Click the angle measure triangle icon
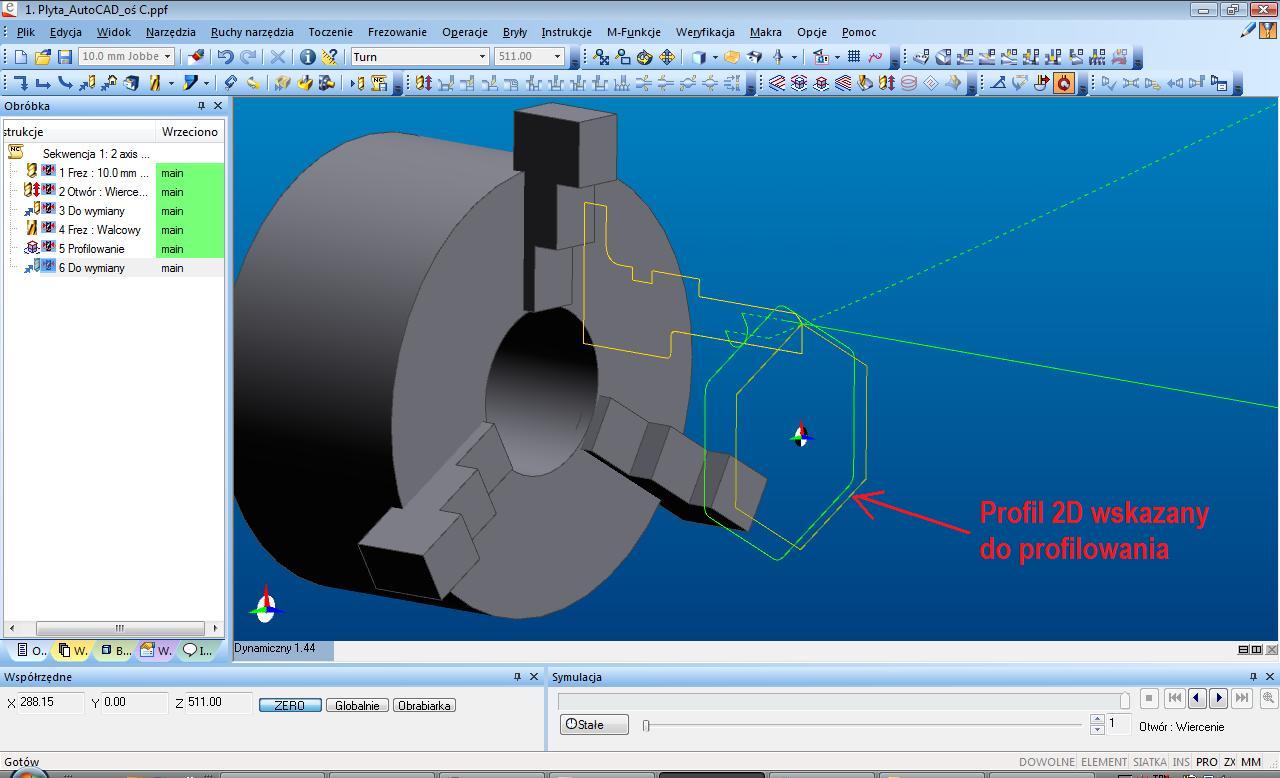This screenshot has height=778, width=1280. coord(997,83)
